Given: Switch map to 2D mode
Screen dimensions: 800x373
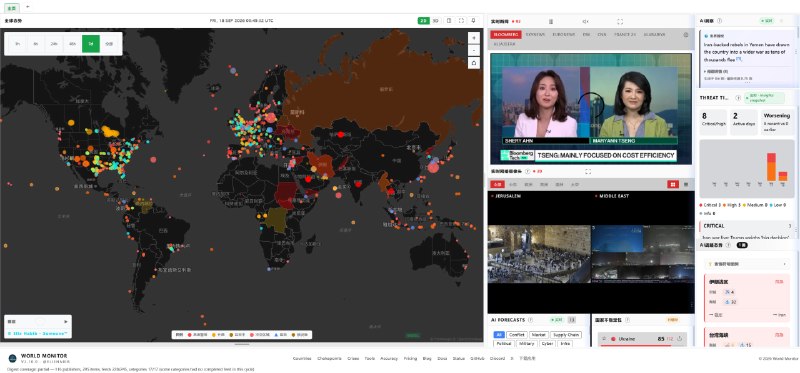Looking at the screenshot, I should (x=423, y=21).
